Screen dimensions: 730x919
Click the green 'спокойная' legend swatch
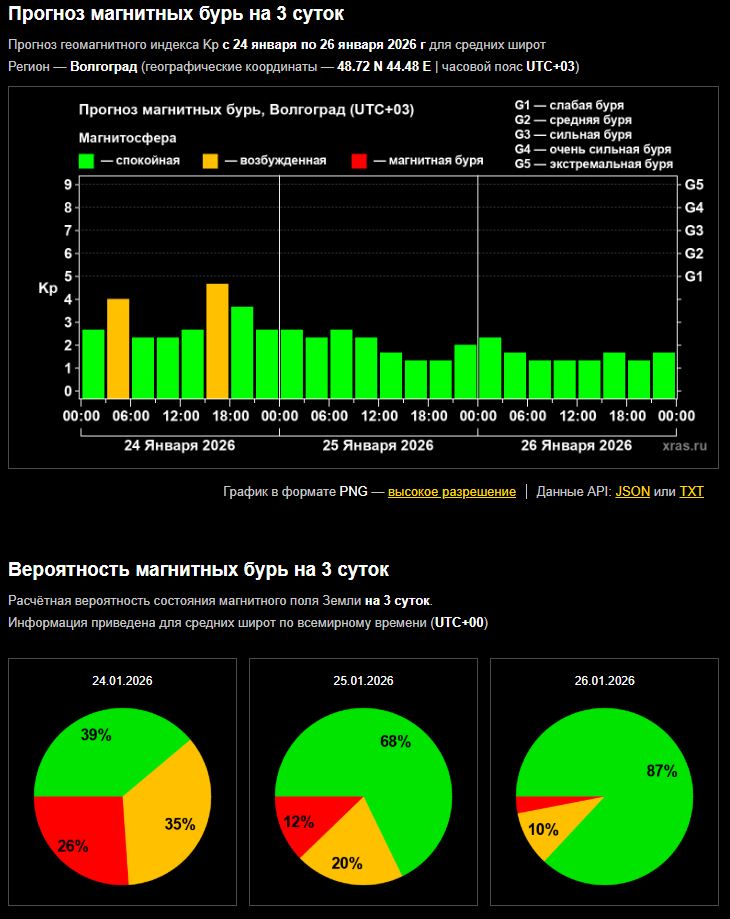click(x=87, y=161)
